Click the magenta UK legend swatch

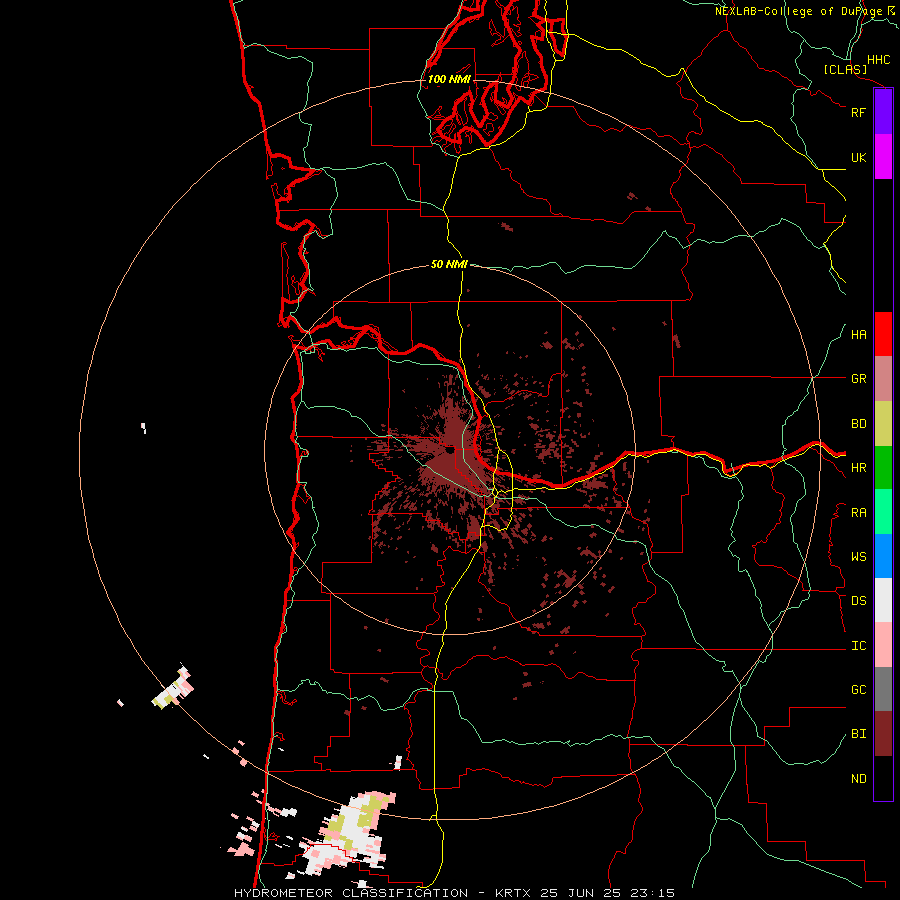(883, 157)
